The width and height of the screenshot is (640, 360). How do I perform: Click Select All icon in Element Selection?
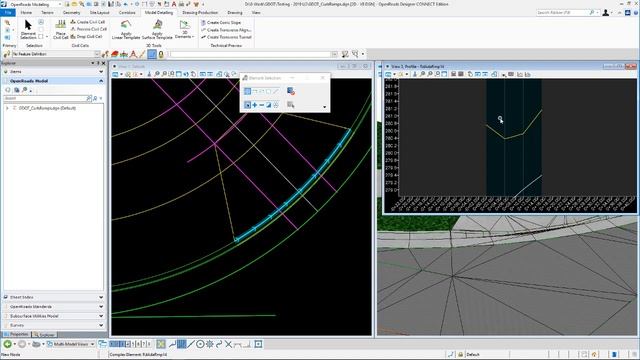(x=276, y=105)
